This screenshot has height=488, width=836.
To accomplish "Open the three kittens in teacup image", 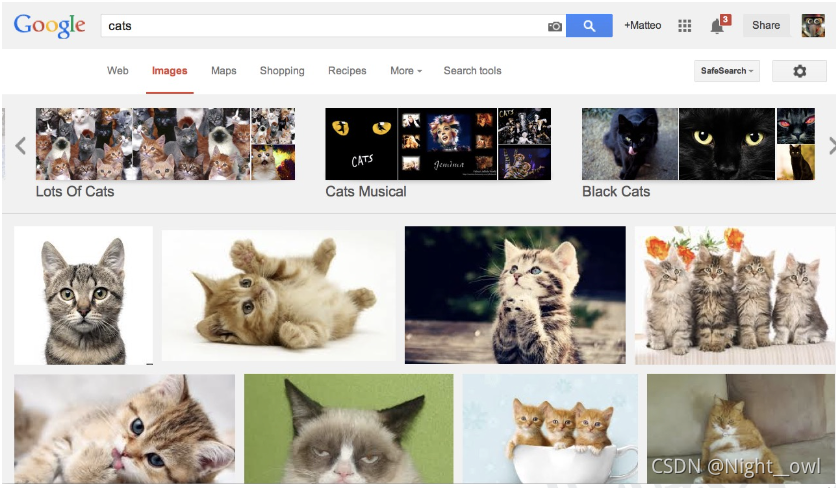I will [550, 429].
